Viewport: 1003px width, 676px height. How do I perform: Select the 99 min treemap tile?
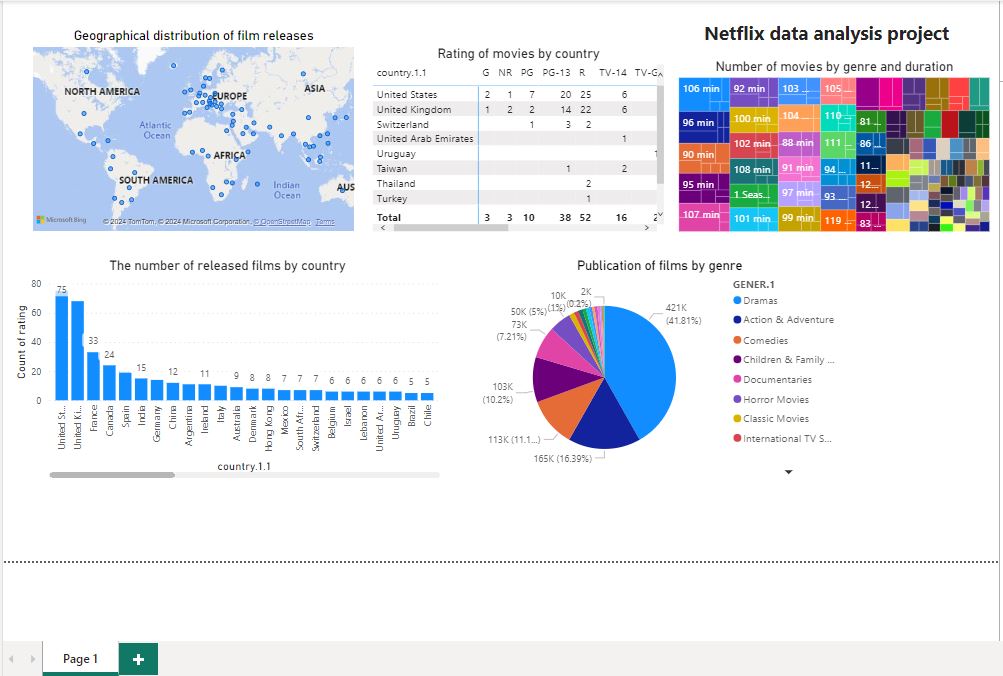point(799,218)
